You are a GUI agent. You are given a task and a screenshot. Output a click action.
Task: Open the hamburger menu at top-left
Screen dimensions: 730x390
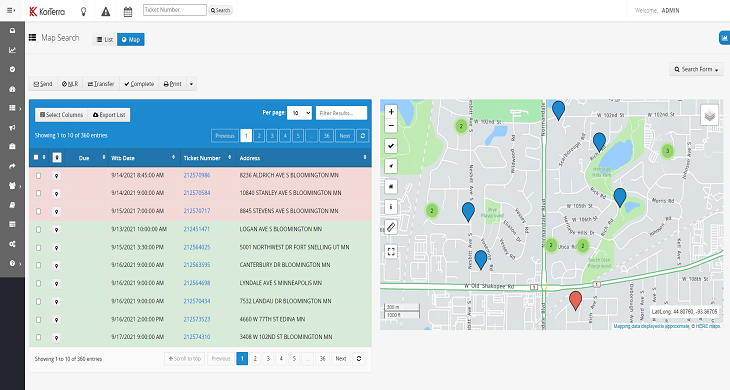pos(12,10)
